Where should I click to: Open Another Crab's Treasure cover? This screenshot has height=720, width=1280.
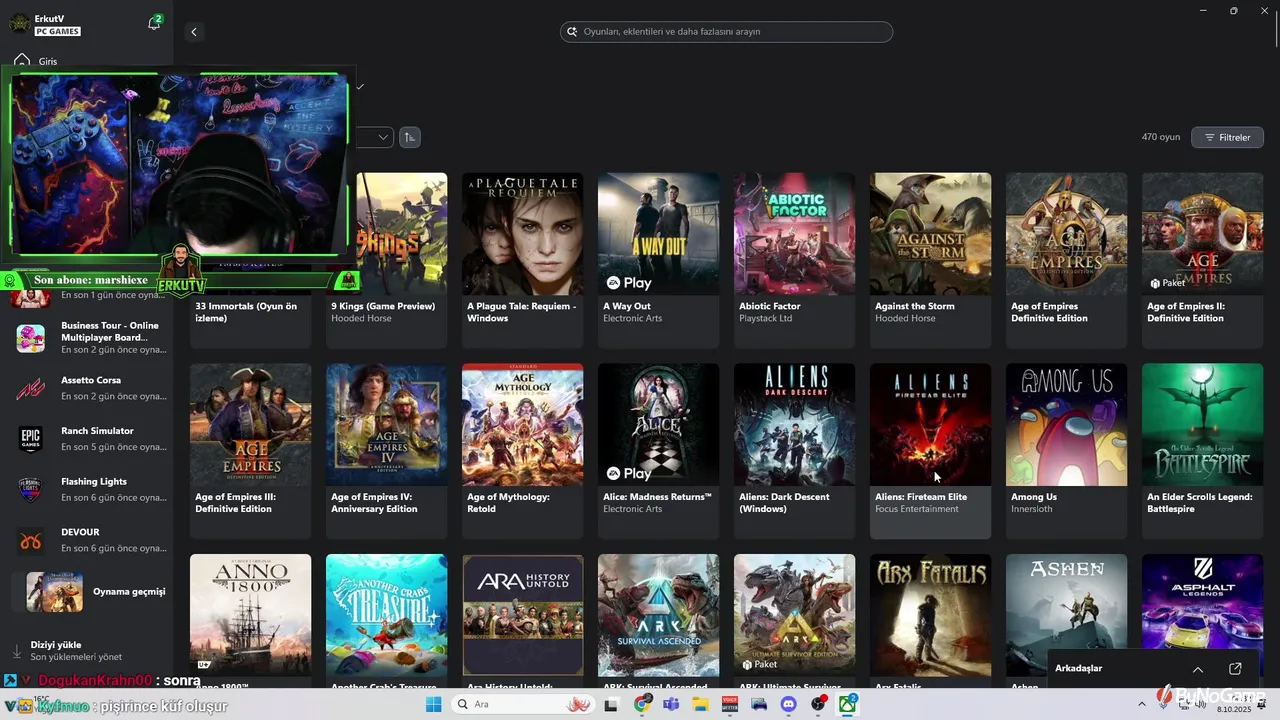(387, 616)
